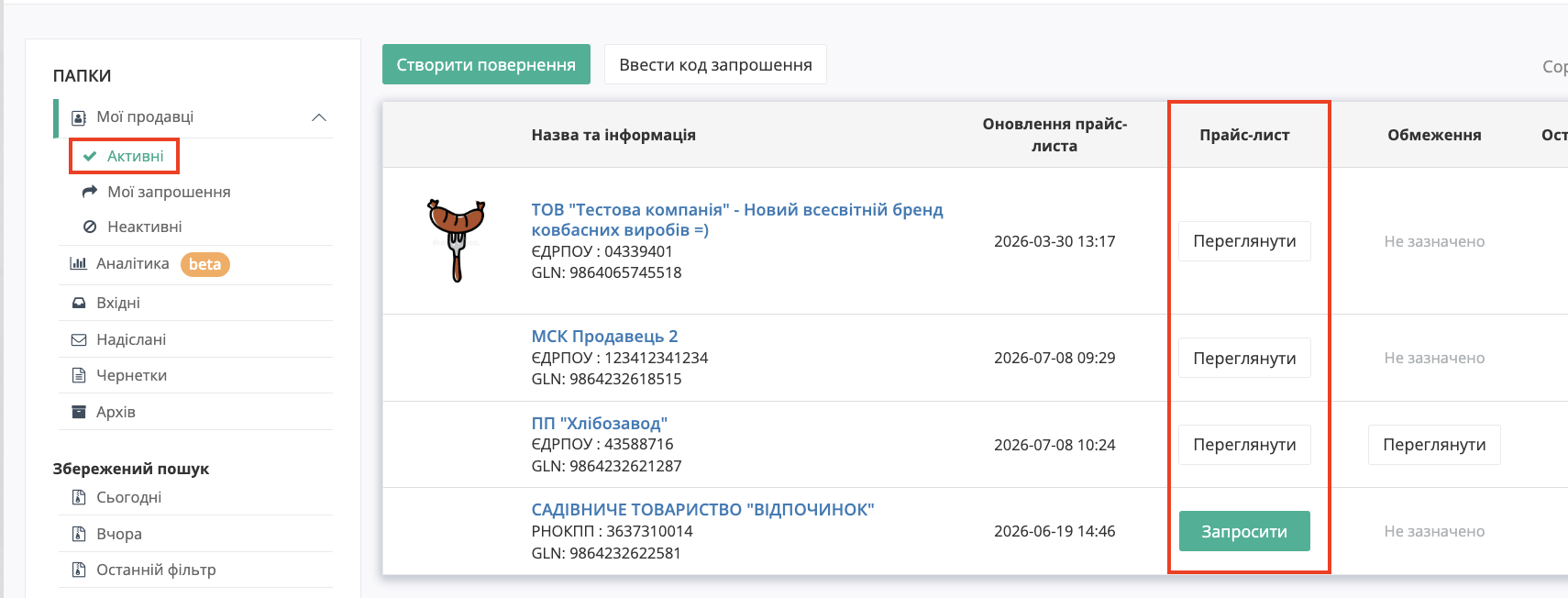Open САДІВНИЧЕ ТОВАРИСТВО "ВІДПОЧИНОК" link
This screenshot has height=598, width=1568.
click(x=702, y=509)
